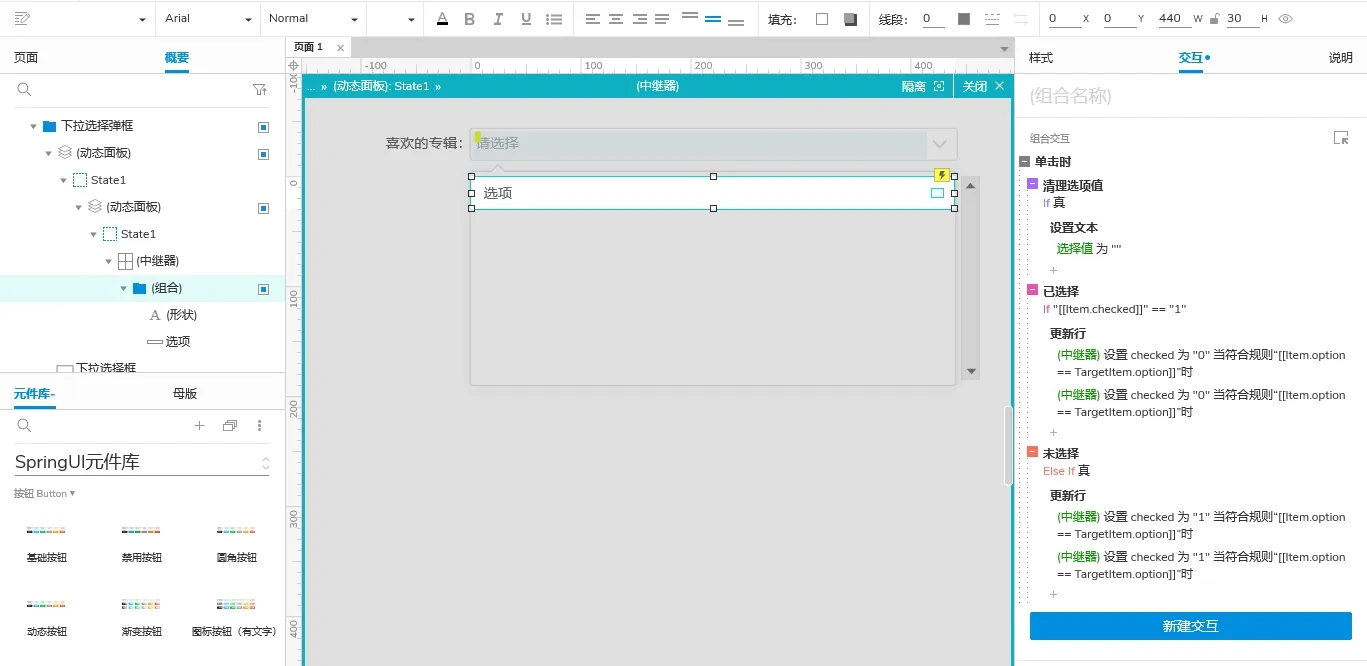Add action under 清理选项值 with plus
The image size is (1367, 666).
1053,271
